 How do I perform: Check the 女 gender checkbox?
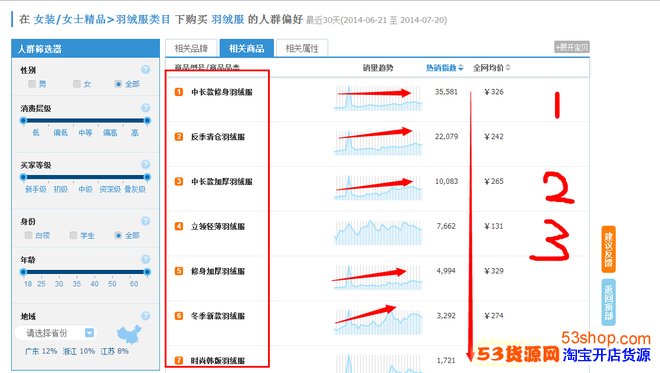coord(77,84)
